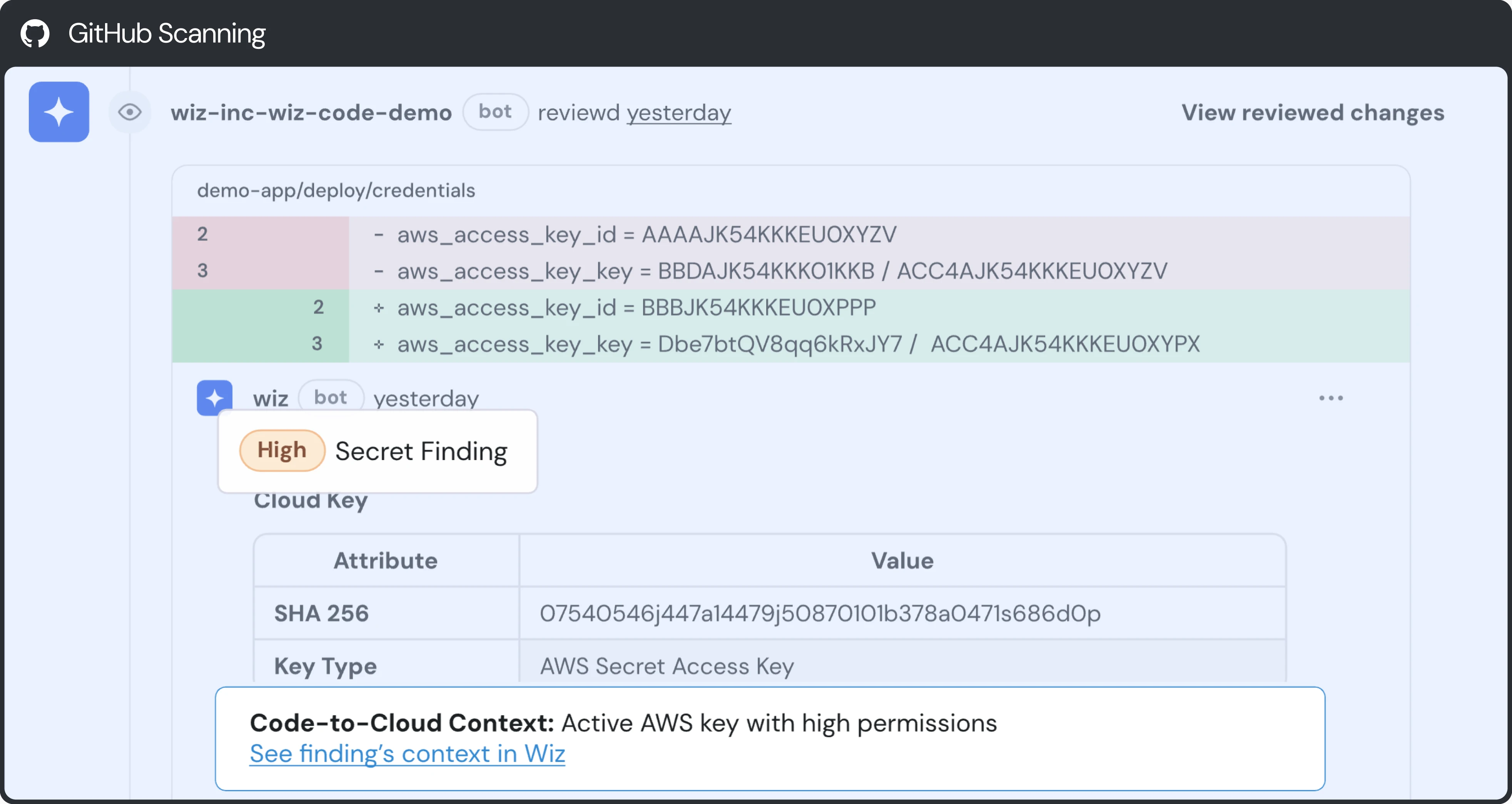Click removed line with BBDAJK54KKKO1KKB key
The height and width of the screenshot is (804, 1512).
click(x=790, y=270)
